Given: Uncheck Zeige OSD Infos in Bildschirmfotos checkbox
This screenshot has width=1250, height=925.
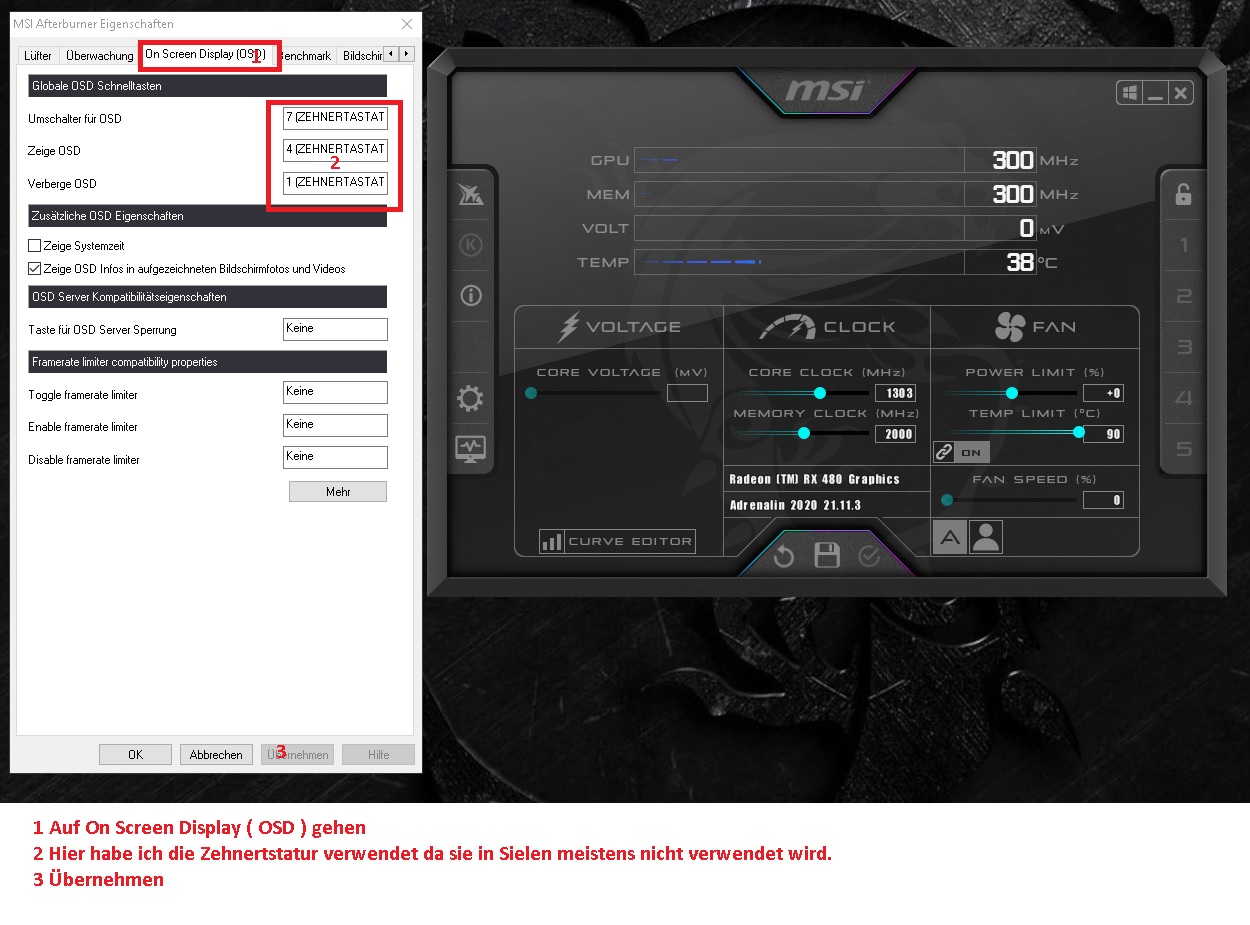Looking at the screenshot, I should [35, 269].
